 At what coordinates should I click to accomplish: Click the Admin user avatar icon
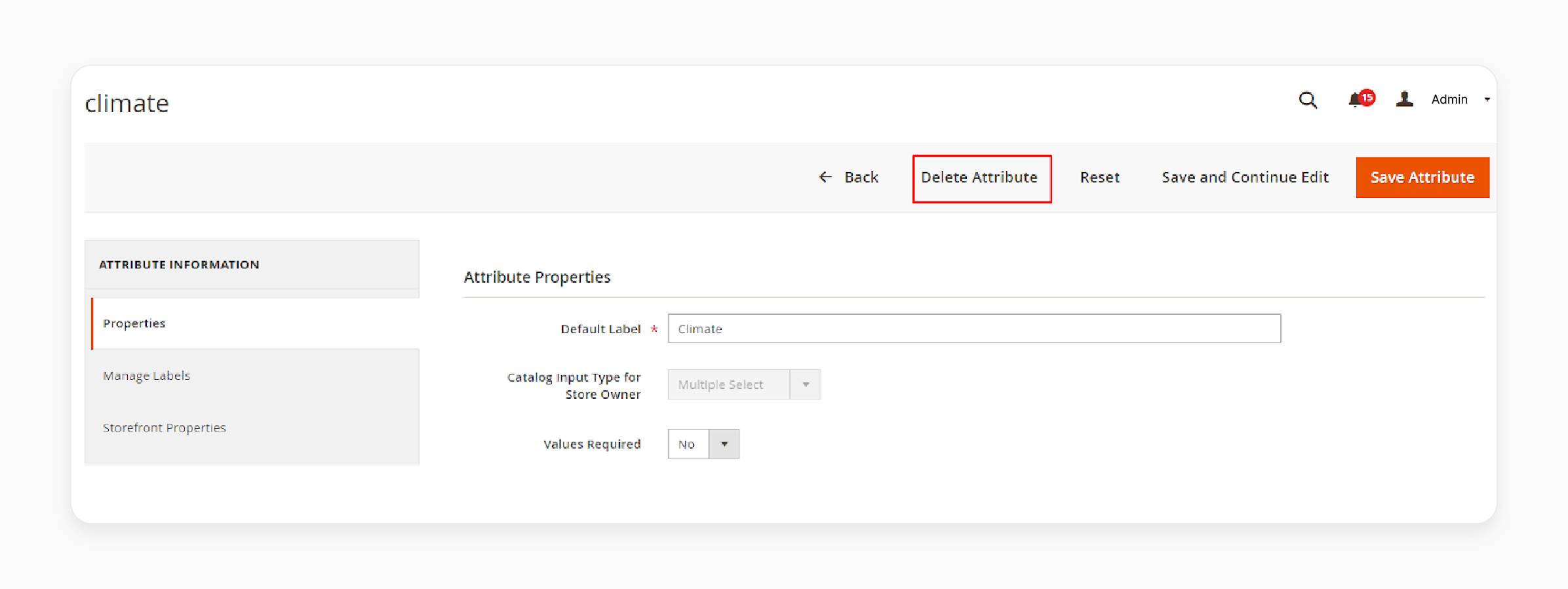click(x=1404, y=99)
